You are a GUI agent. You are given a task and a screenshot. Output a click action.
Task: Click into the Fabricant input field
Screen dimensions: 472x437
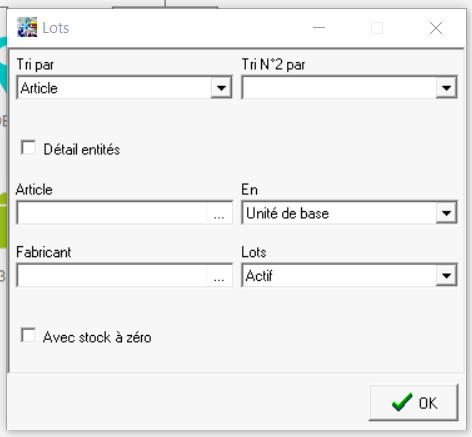pyautogui.click(x=112, y=276)
